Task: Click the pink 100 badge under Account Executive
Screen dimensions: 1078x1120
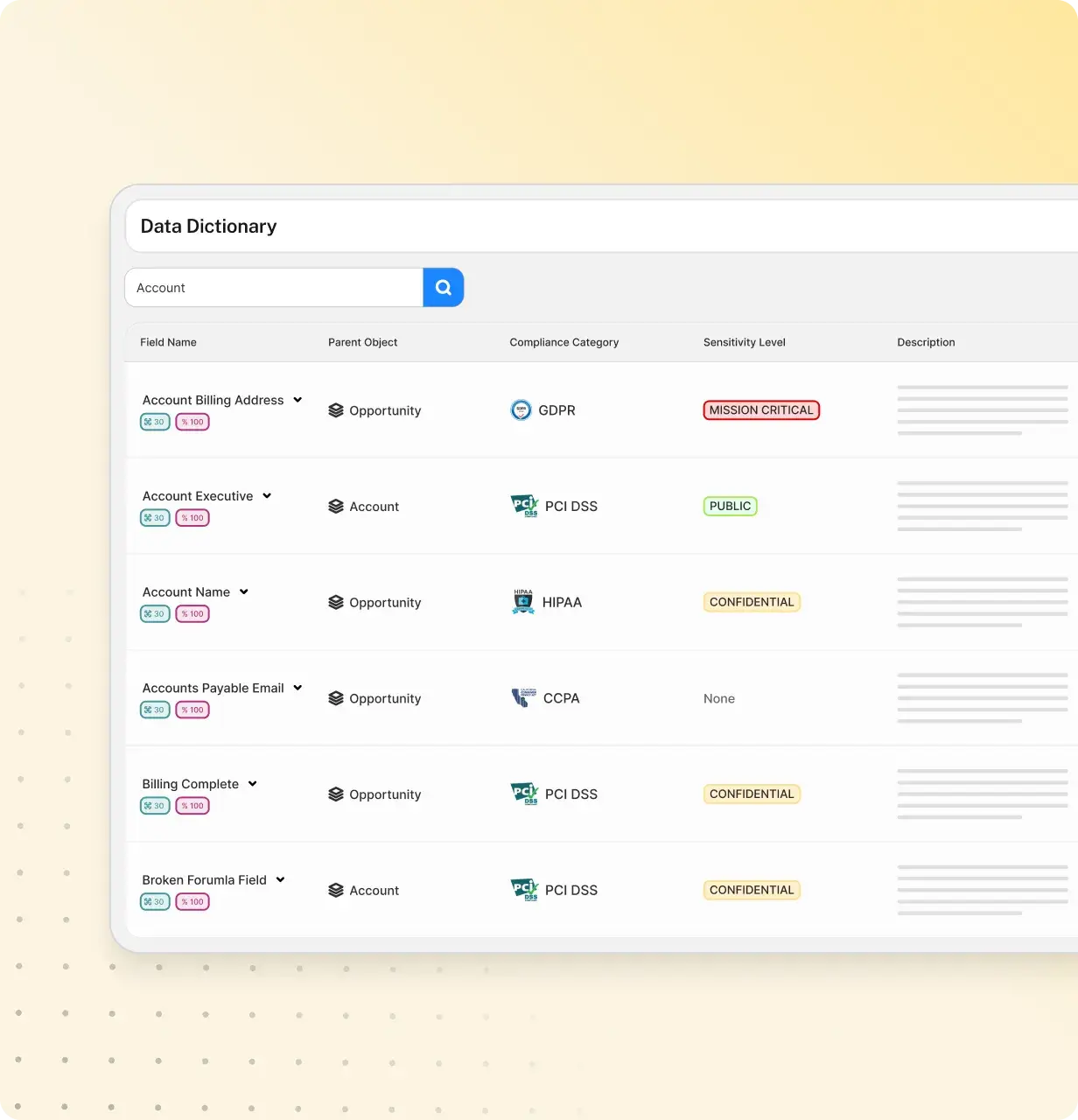Action: pyautogui.click(x=192, y=518)
